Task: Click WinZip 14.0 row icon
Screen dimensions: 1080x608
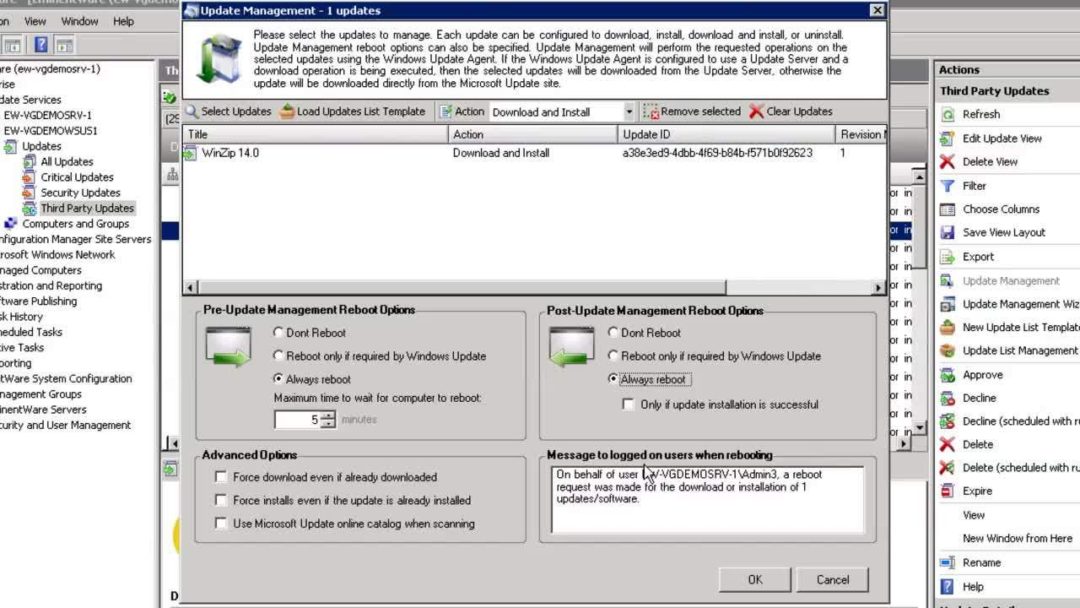Action: (x=190, y=154)
